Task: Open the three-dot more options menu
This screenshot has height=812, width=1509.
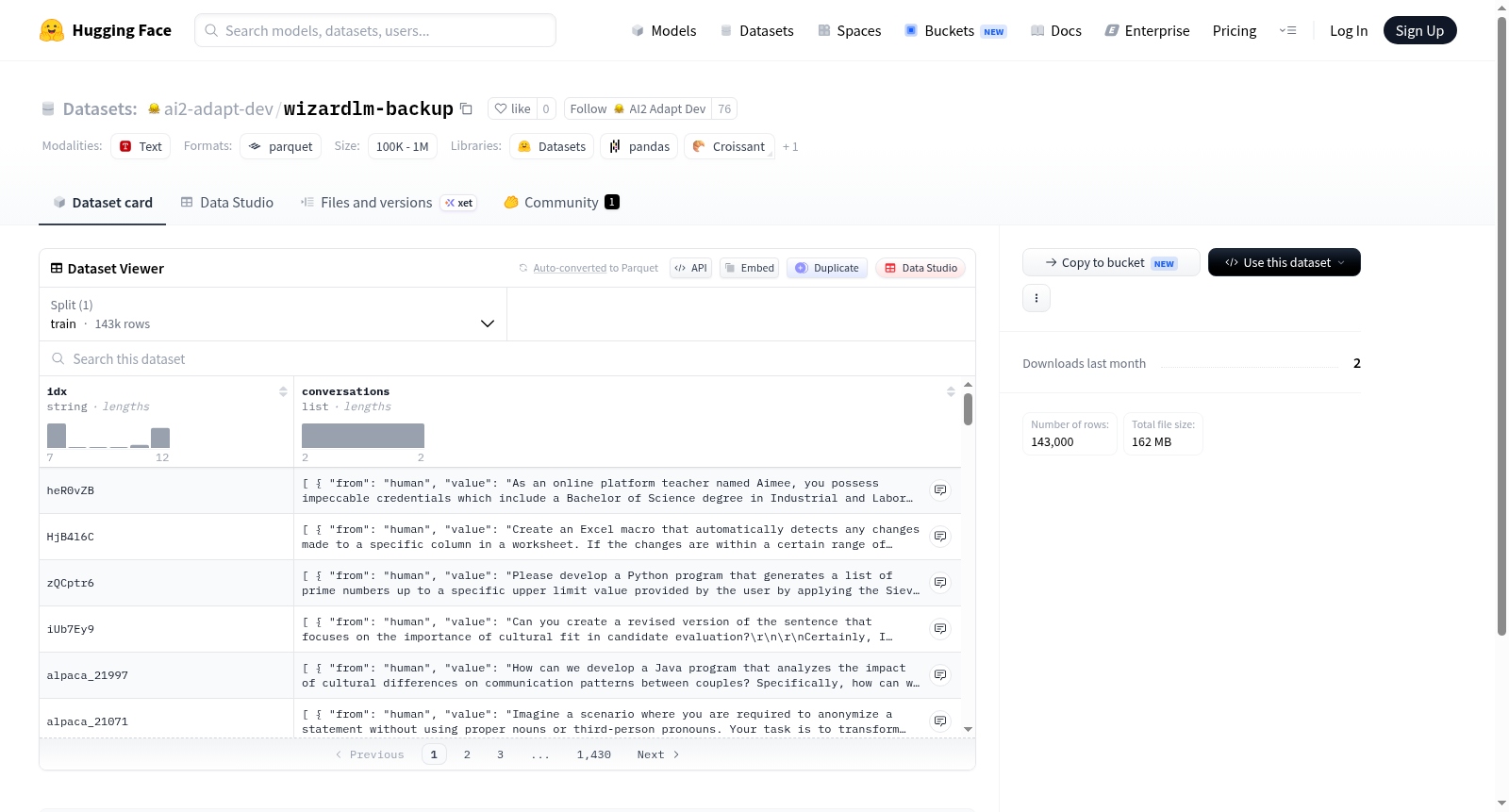Action: [x=1036, y=298]
